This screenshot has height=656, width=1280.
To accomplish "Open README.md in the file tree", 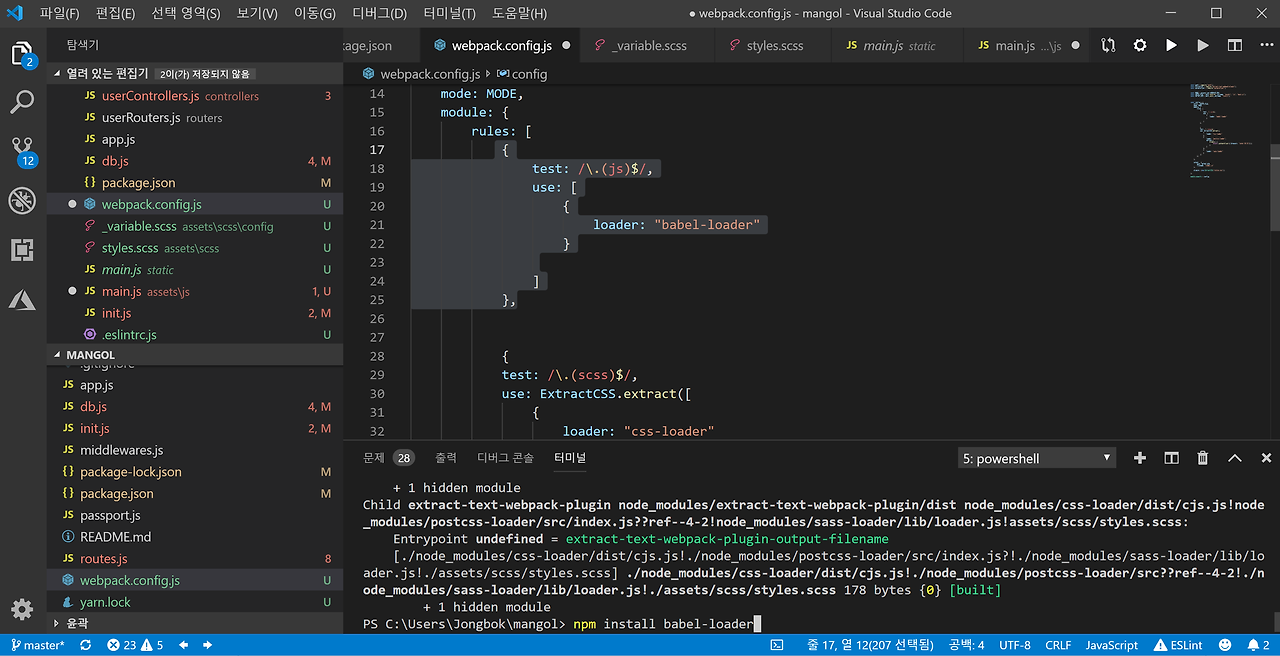I will tap(195, 537).
